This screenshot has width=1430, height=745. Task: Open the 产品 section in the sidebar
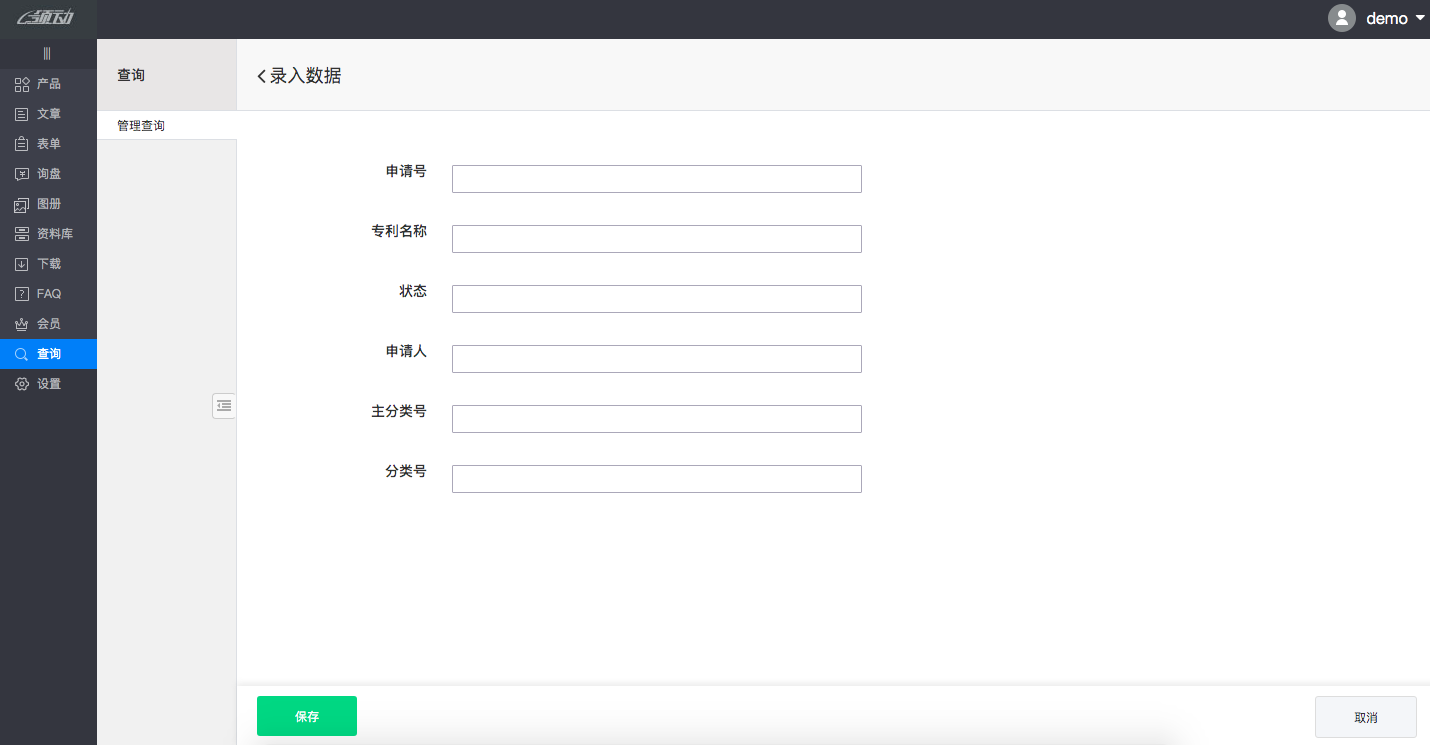48,84
